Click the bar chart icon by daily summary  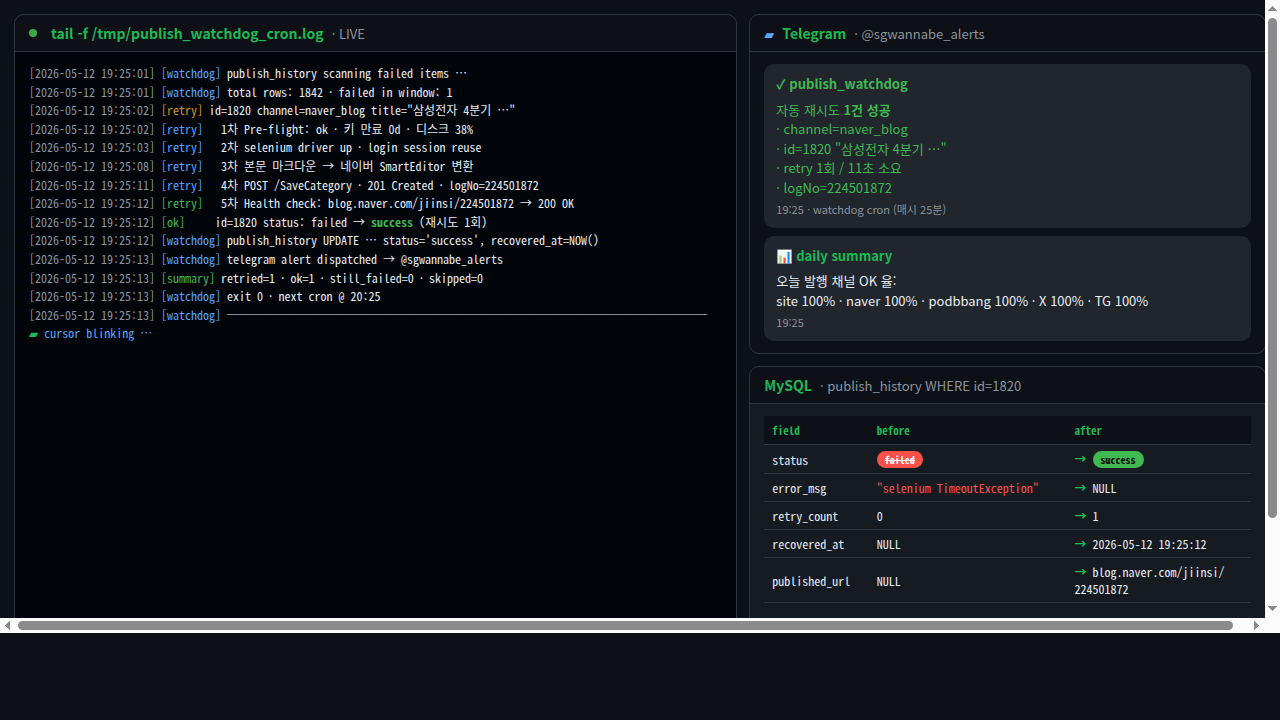[x=784, y=256]
